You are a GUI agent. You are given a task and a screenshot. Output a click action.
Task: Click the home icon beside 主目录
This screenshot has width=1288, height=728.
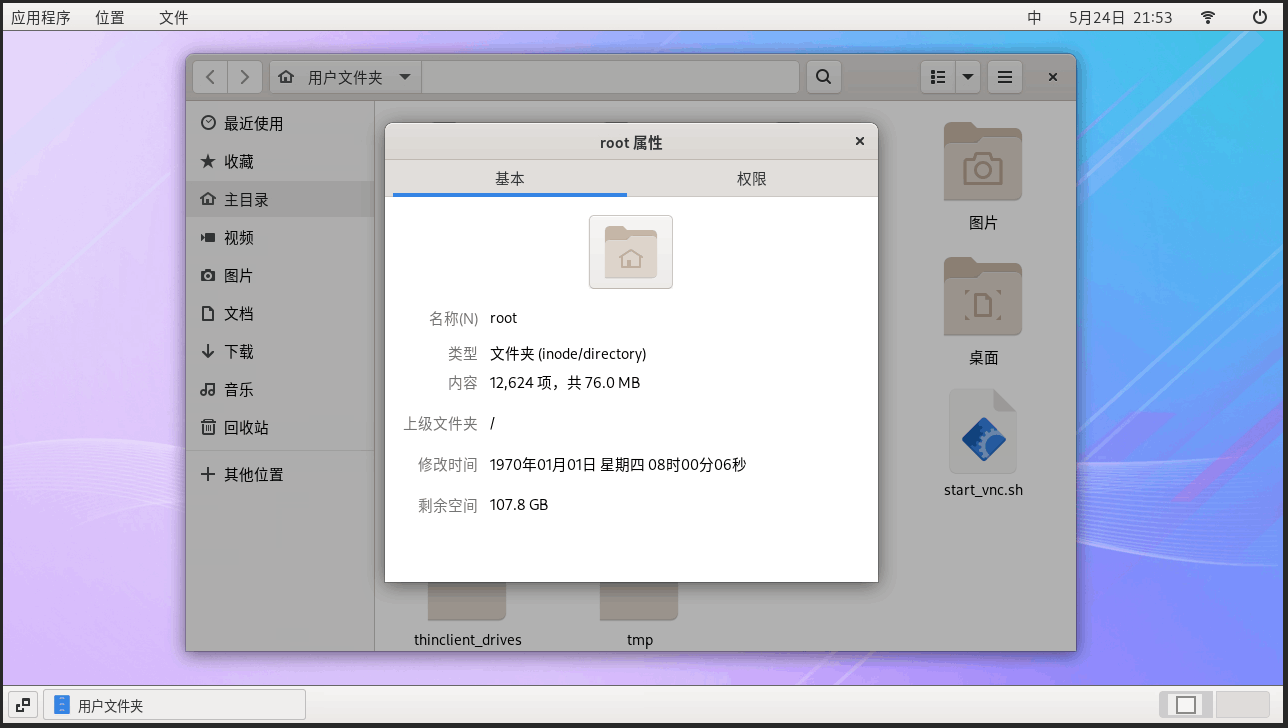208,199
